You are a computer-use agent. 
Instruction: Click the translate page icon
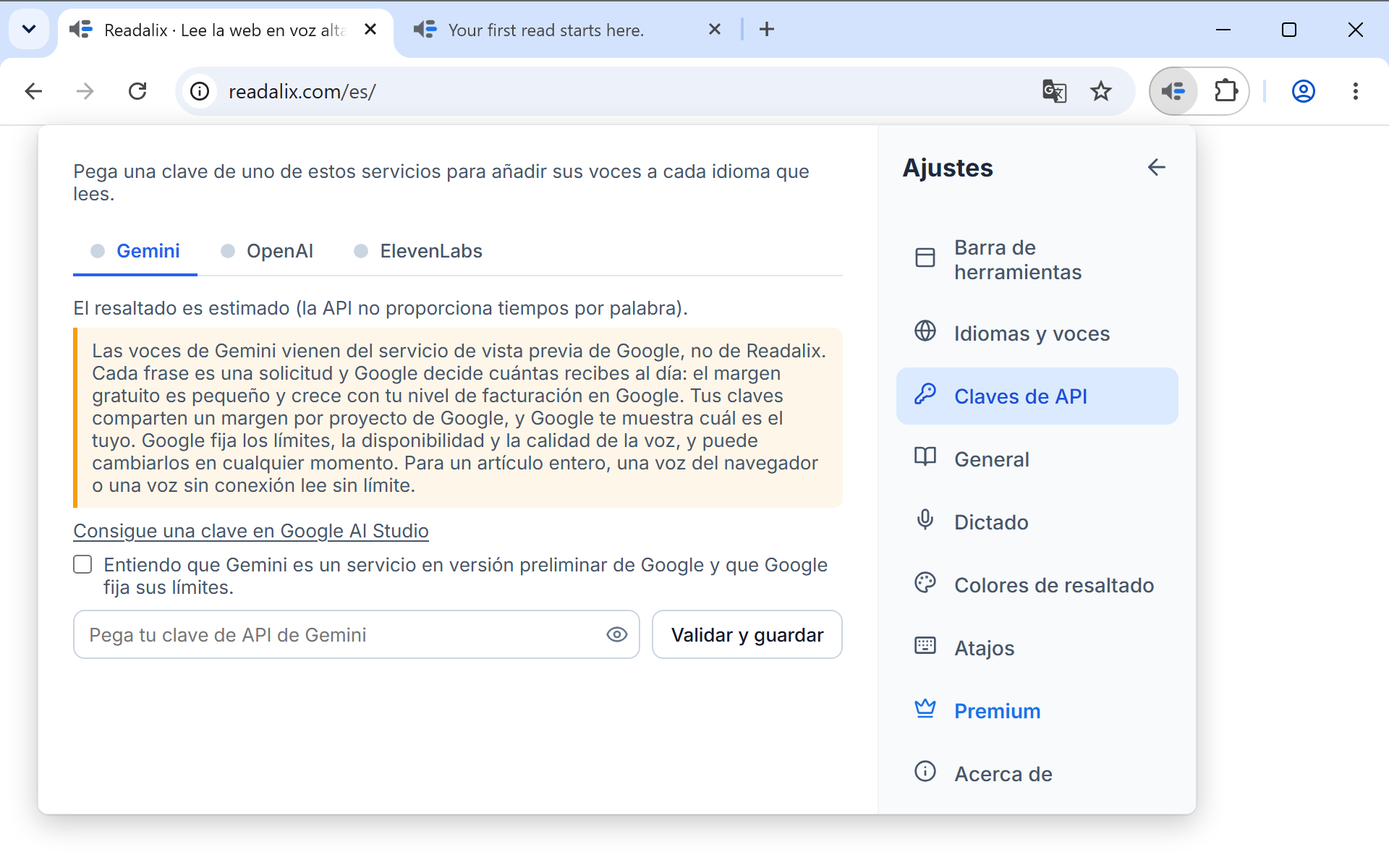pyautogui.click(x=1054, y=91)
